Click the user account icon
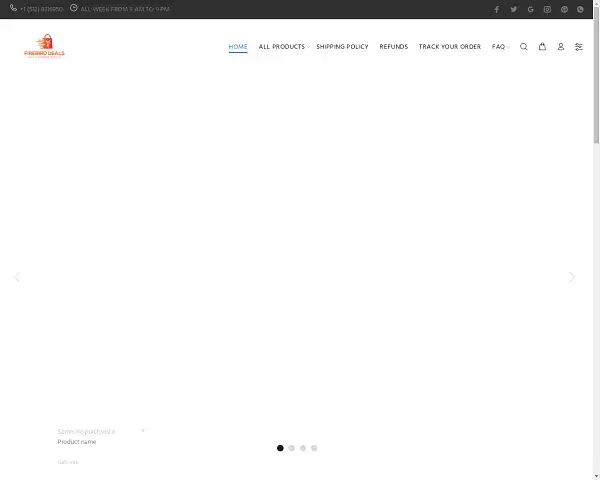600x480 pixels. pos(560,47)
